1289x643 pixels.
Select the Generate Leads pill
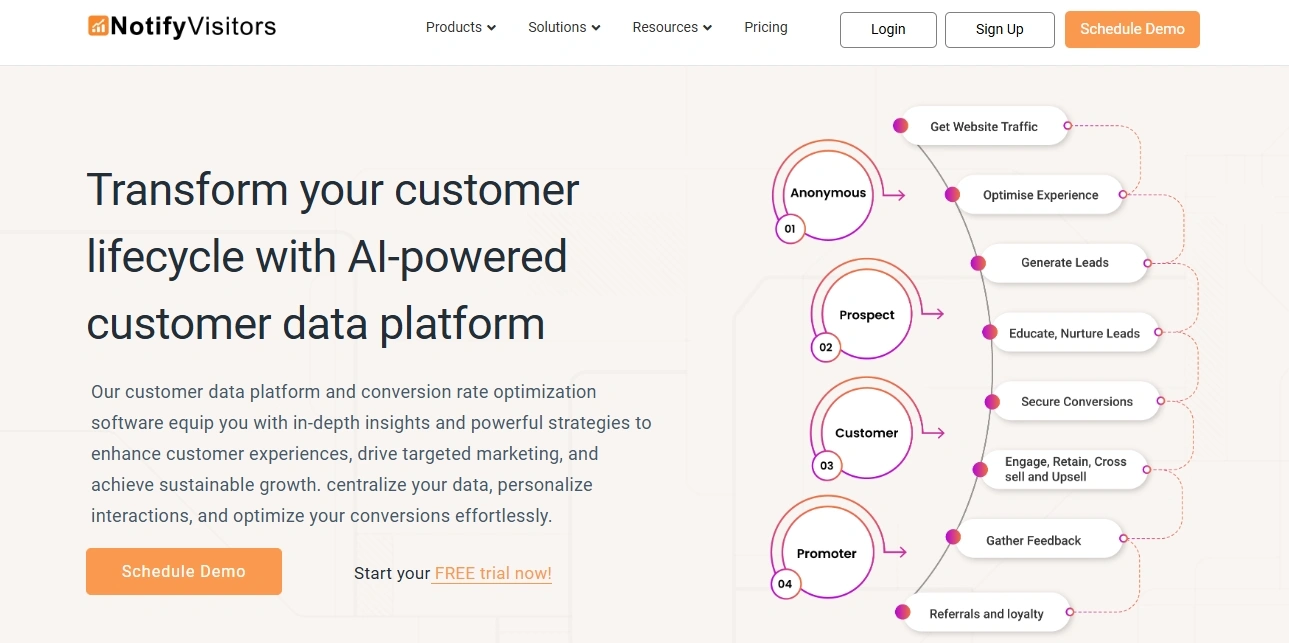[1064, 263]
